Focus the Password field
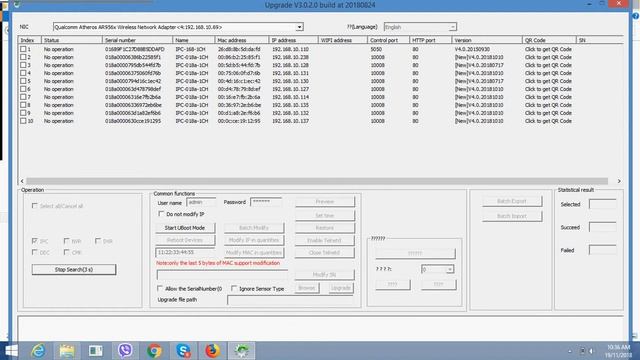Image resolution: width=640 pixels, height=360 pixels. point(266,202)
